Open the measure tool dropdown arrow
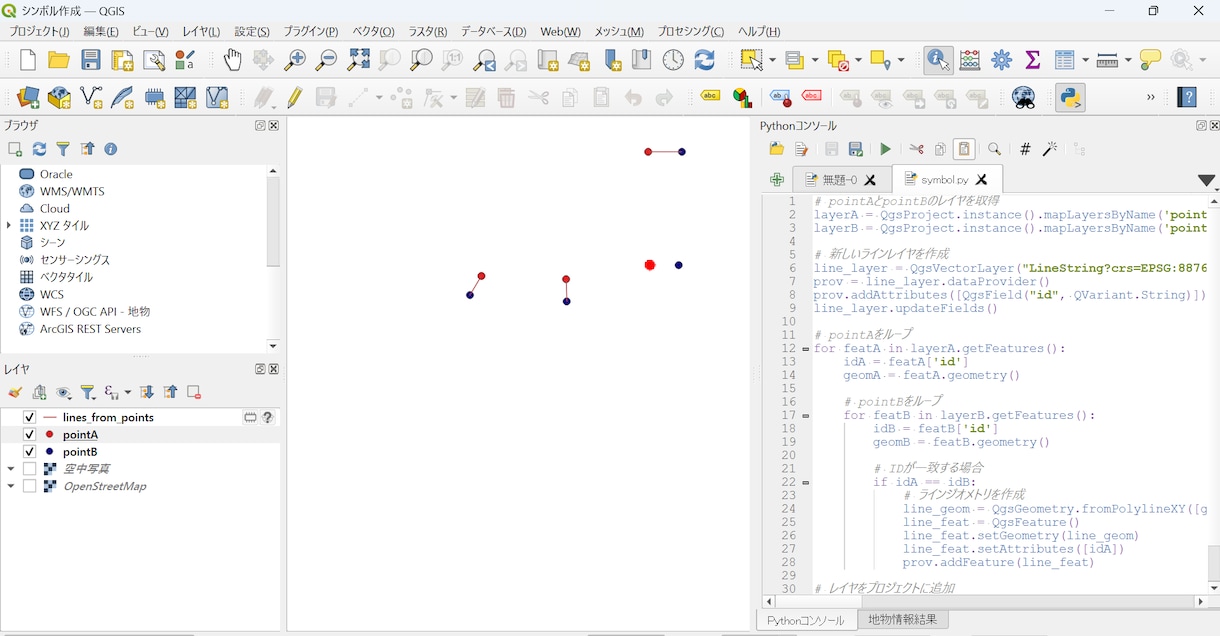This screenshot has width=1220, height=636. (x=1127, y=60)
